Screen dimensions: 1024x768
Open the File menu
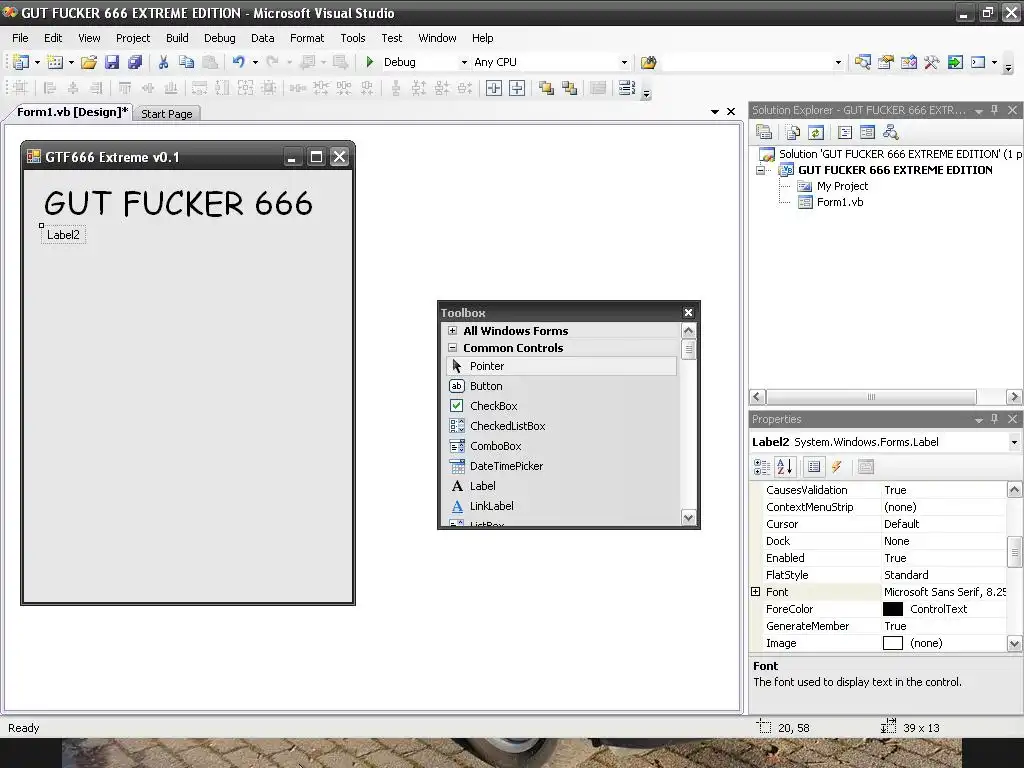click(x=20, y=38)
